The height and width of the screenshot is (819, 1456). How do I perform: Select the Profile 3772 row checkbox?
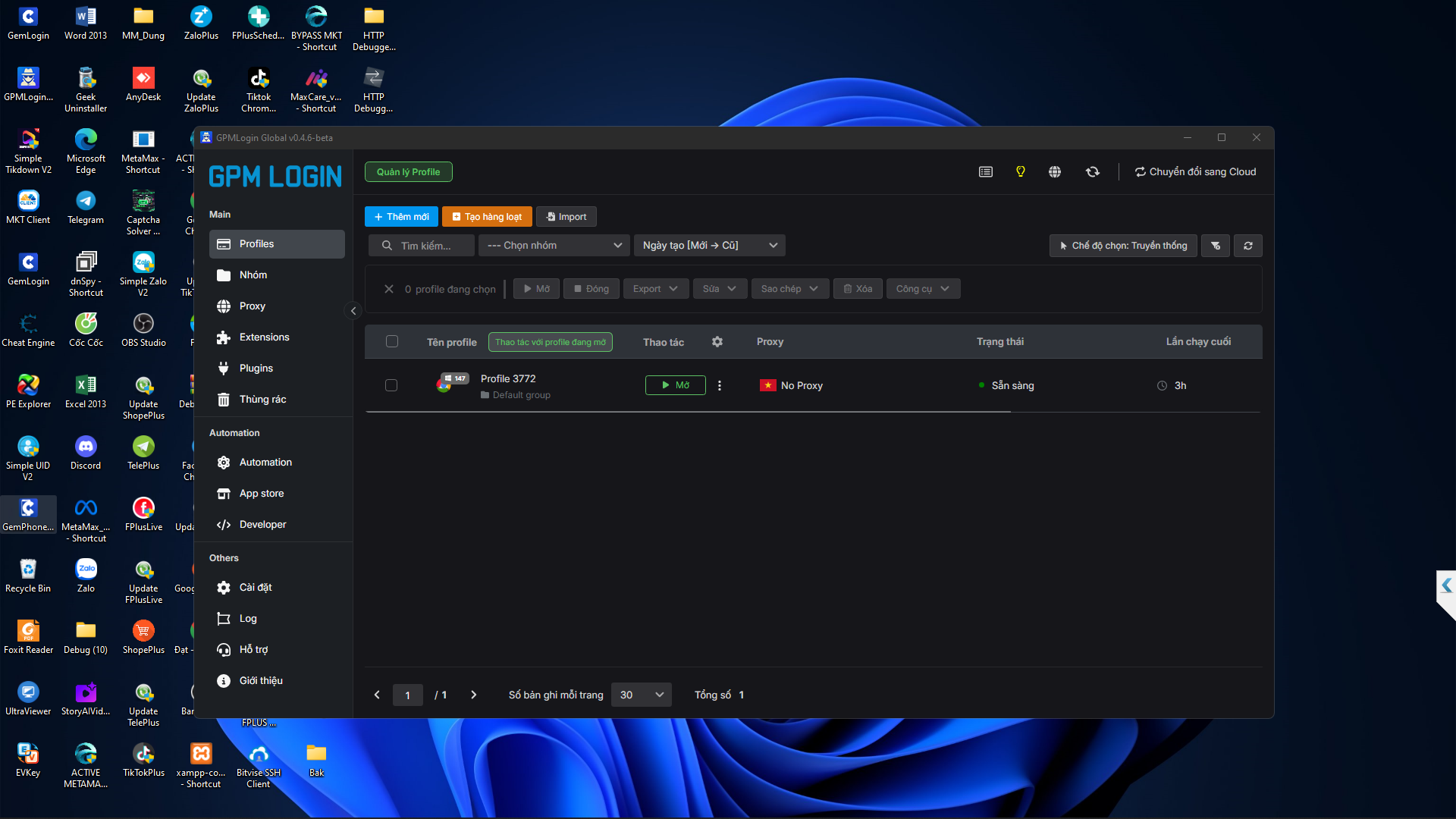point(391,385)
